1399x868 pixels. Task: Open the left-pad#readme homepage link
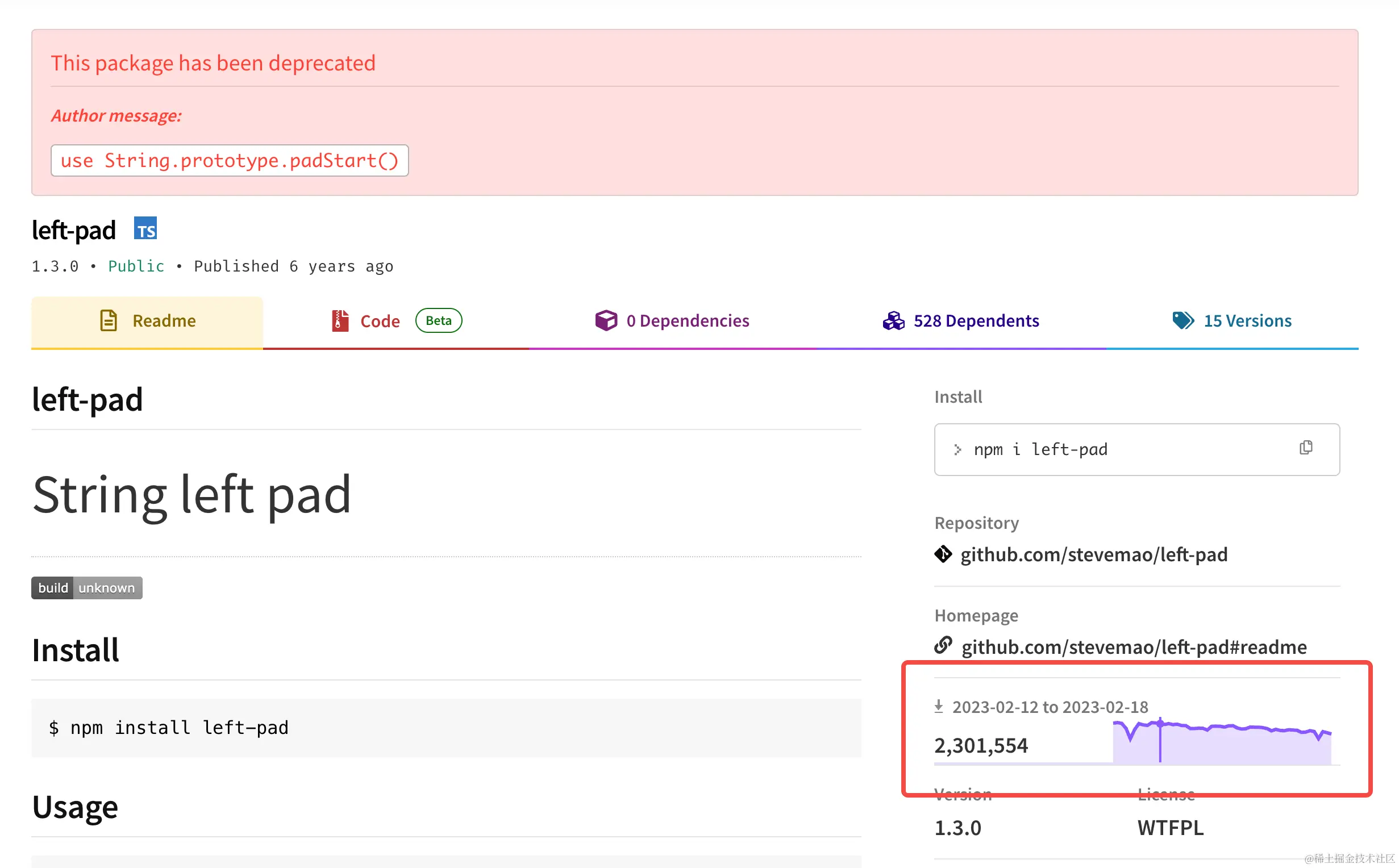(1134, 647)
